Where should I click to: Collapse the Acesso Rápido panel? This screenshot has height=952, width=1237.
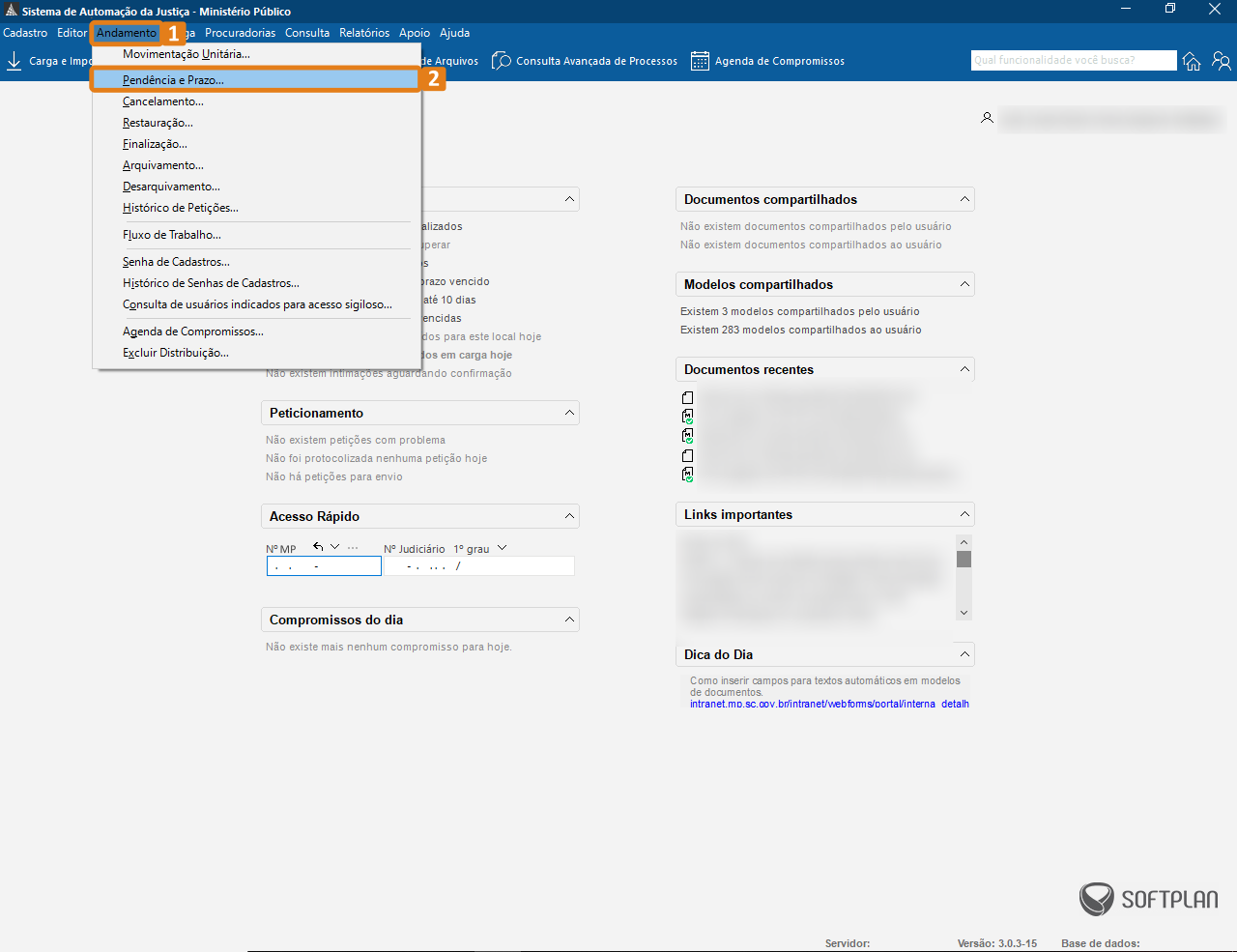click(569, 516)
